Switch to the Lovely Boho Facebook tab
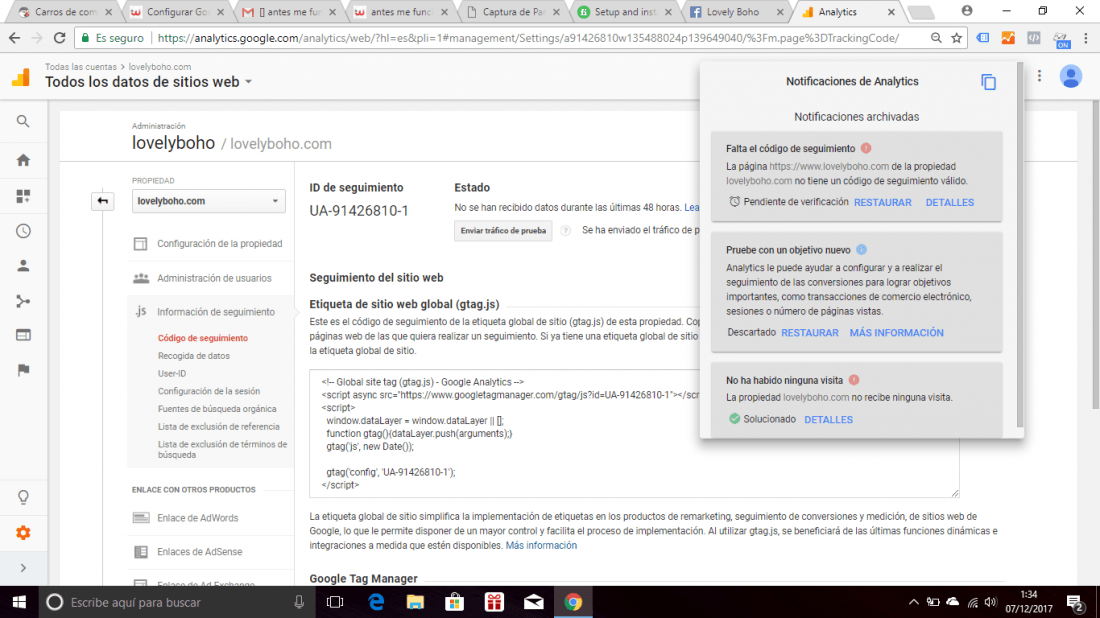The width and height of the screenshot is (1100, 618). point(737,12)
